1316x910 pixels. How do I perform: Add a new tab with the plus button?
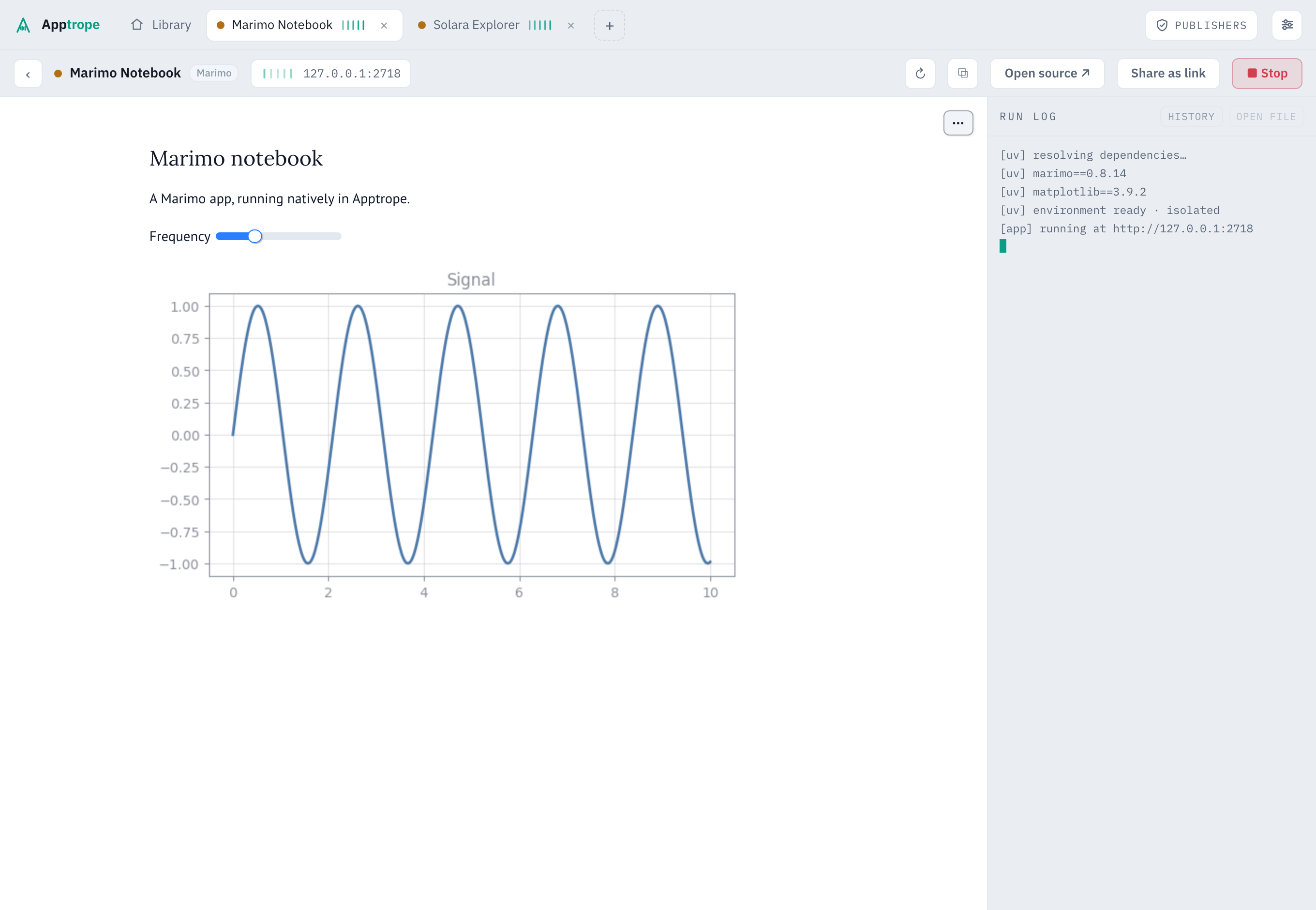point(609,26)
